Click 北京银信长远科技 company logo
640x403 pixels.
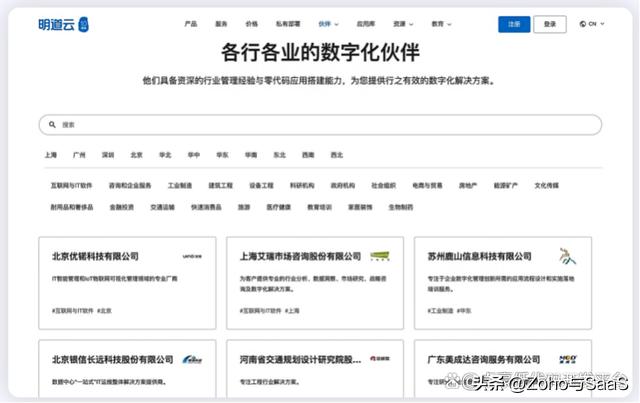192,359
